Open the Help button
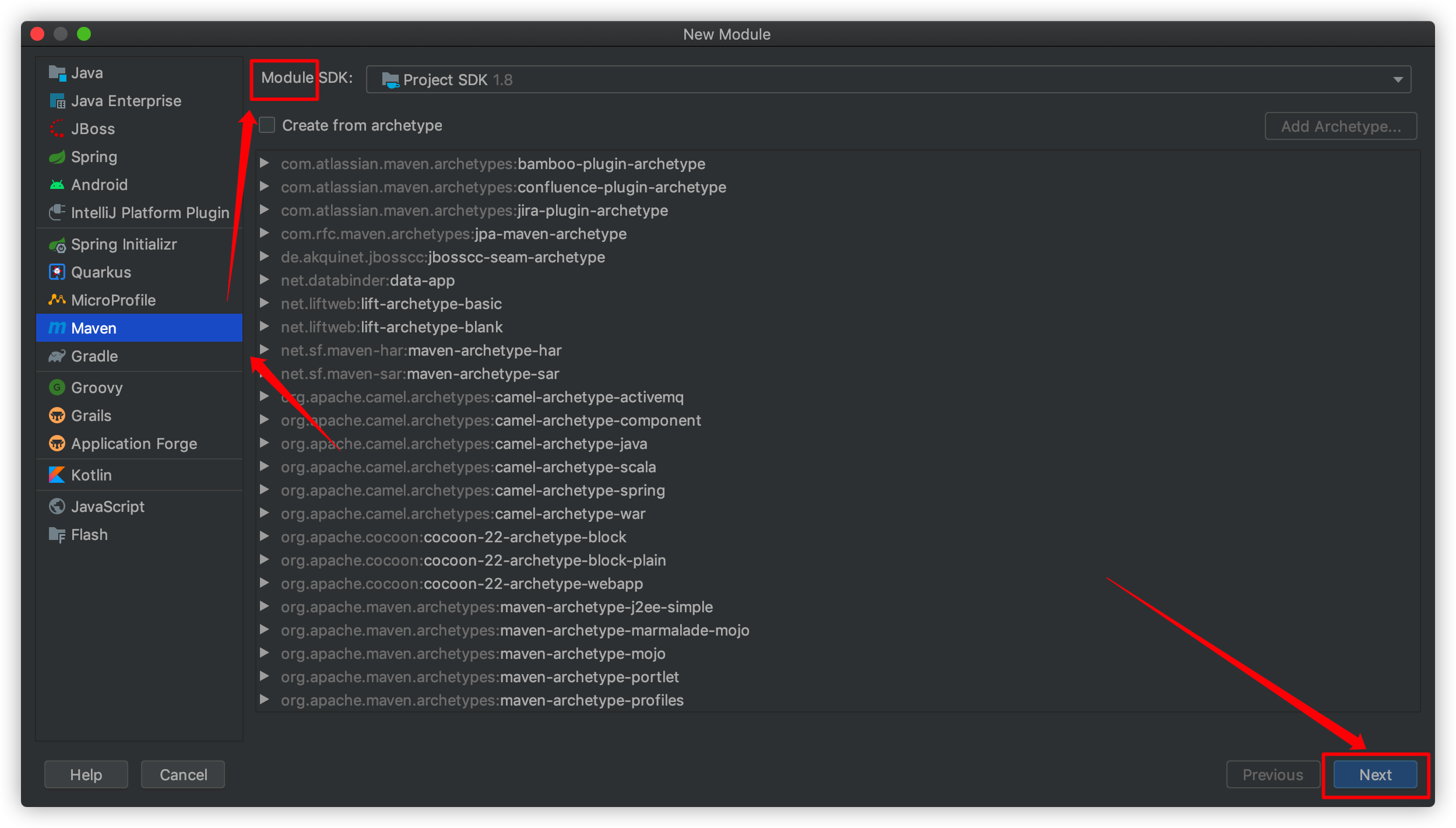Image resolution: width=1456 pixels, height=828 pixels. click(86, 775)
